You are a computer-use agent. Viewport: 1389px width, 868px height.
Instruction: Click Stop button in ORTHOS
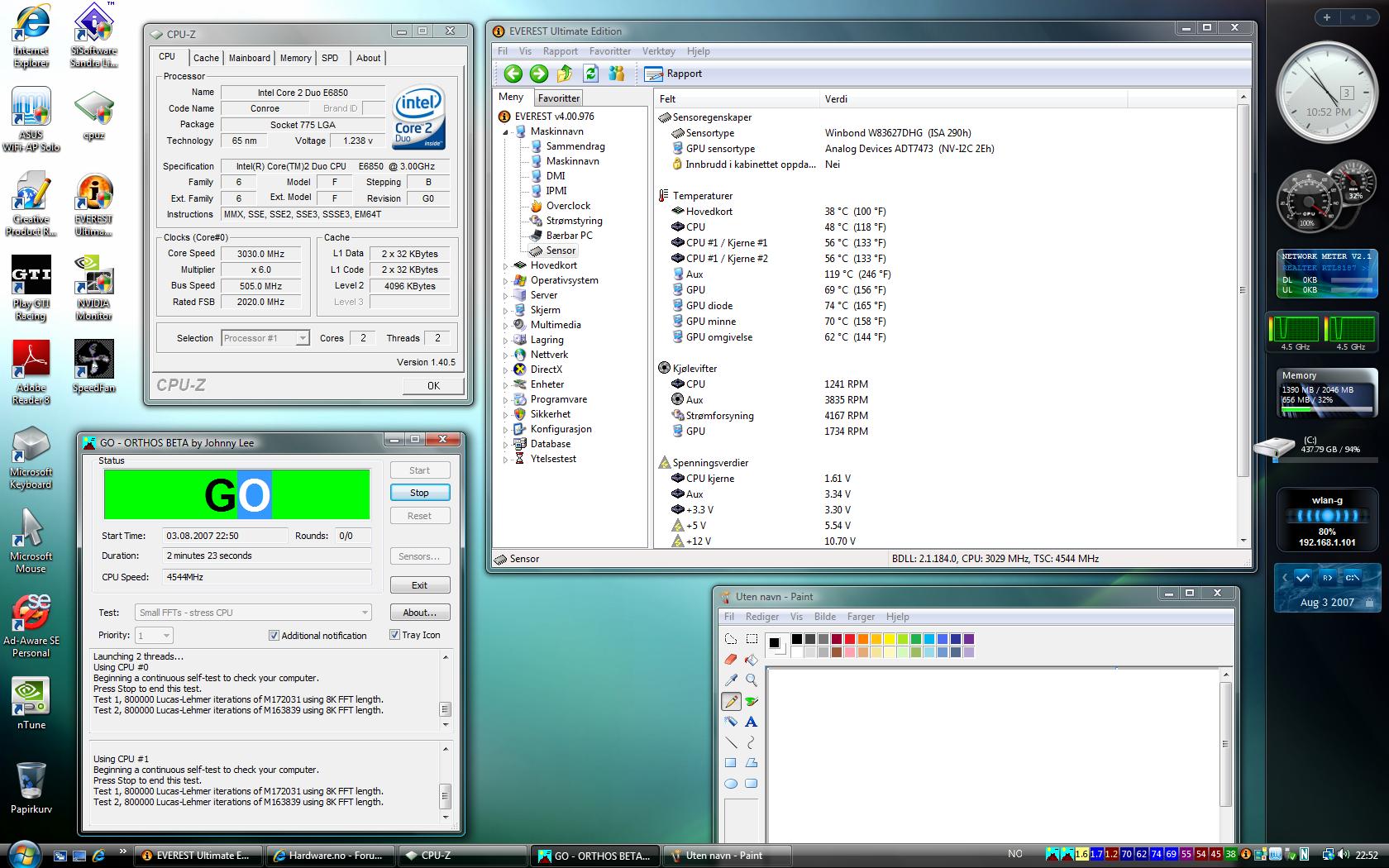(x=419, y=493)
